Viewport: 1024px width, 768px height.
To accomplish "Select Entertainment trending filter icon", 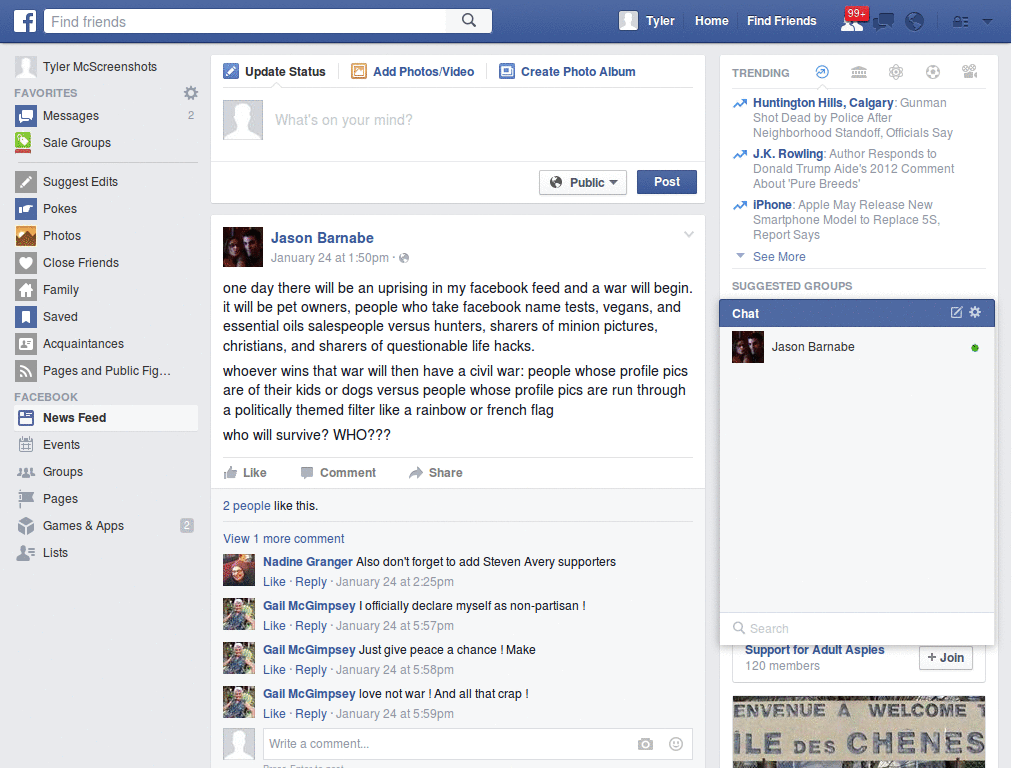I will (970, 72).
